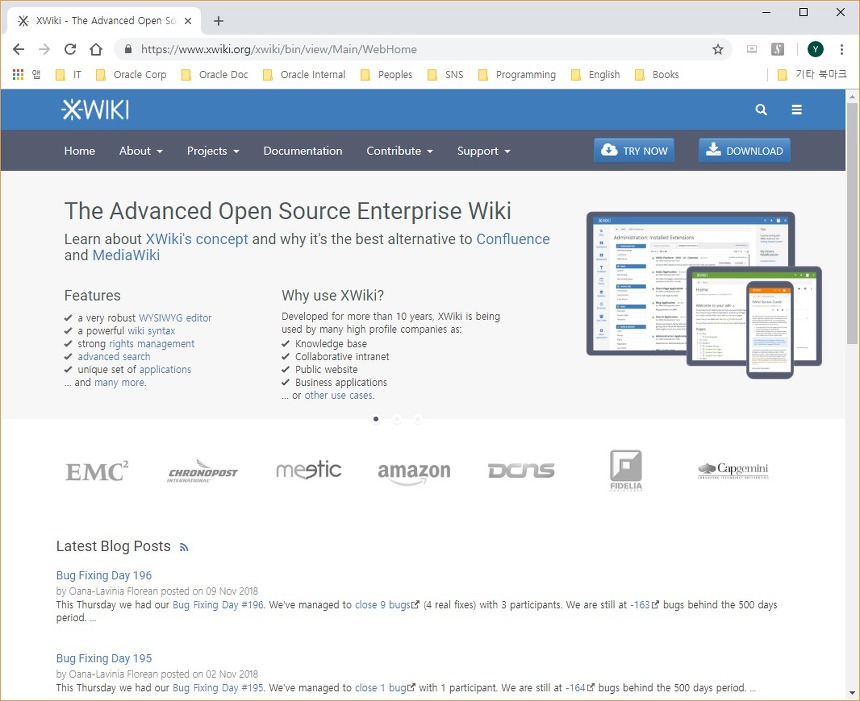Viewport: 860px width, 701px height.
Task: Go to Home in navigation bar
Action: tap(80, 151)
